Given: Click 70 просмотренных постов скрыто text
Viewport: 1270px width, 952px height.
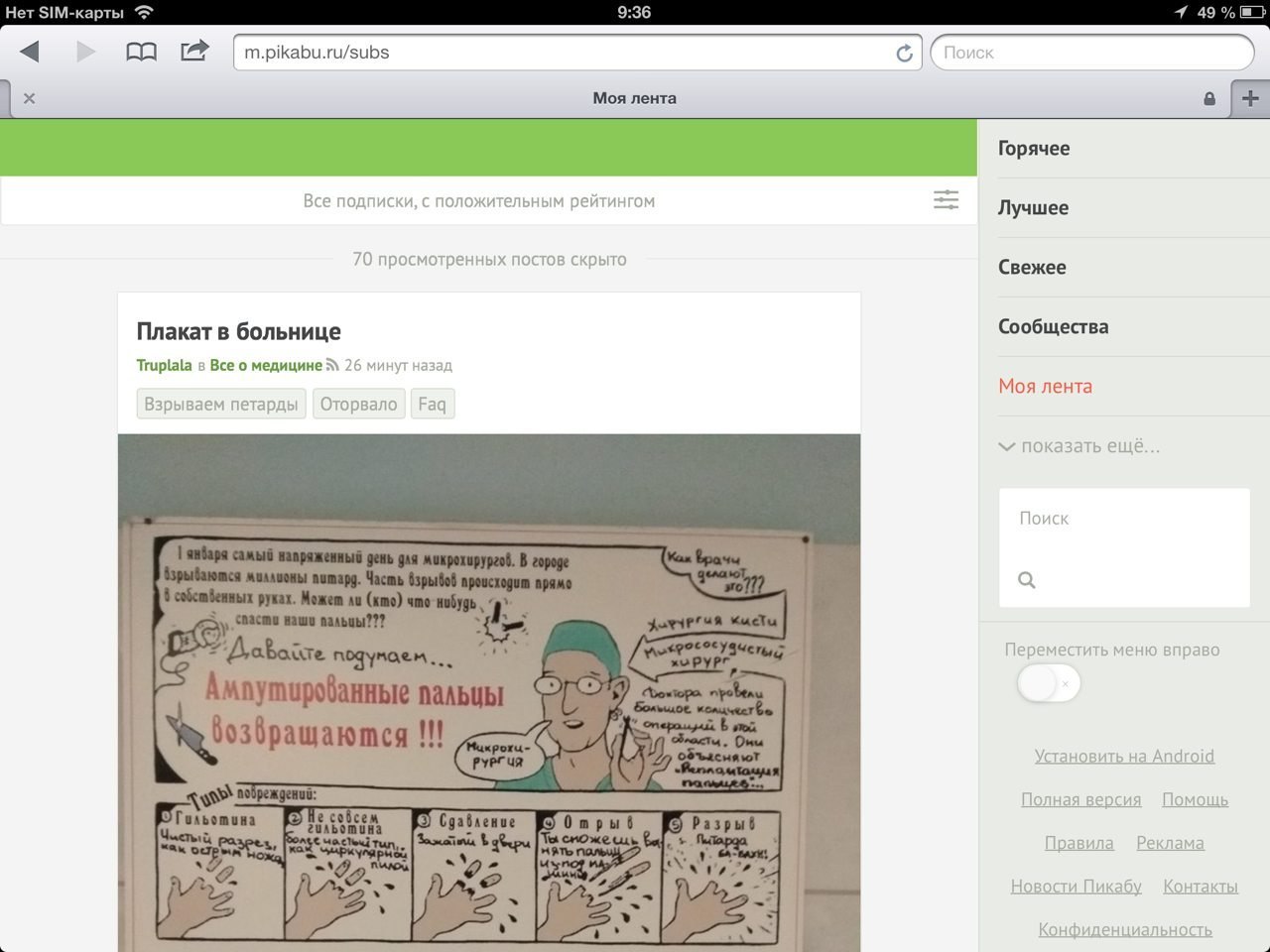Looking at the screenshot, I should coord(489,260).
